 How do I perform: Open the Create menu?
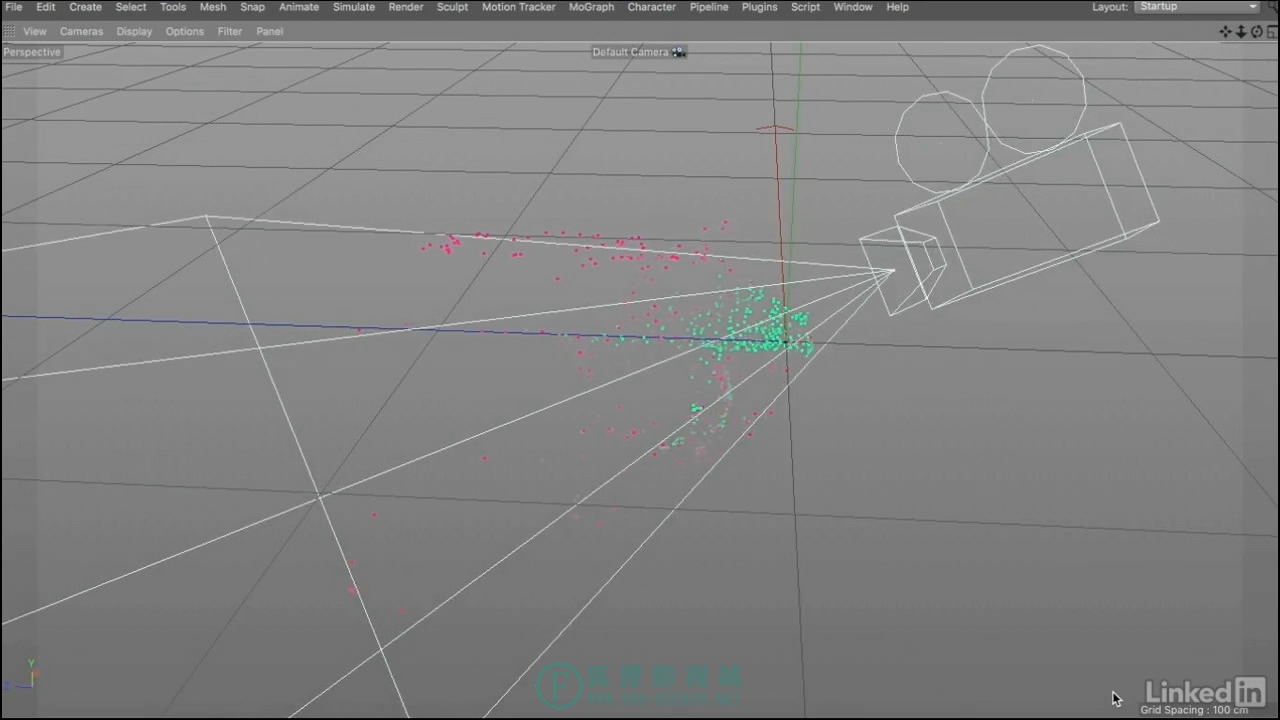point(85,7)
